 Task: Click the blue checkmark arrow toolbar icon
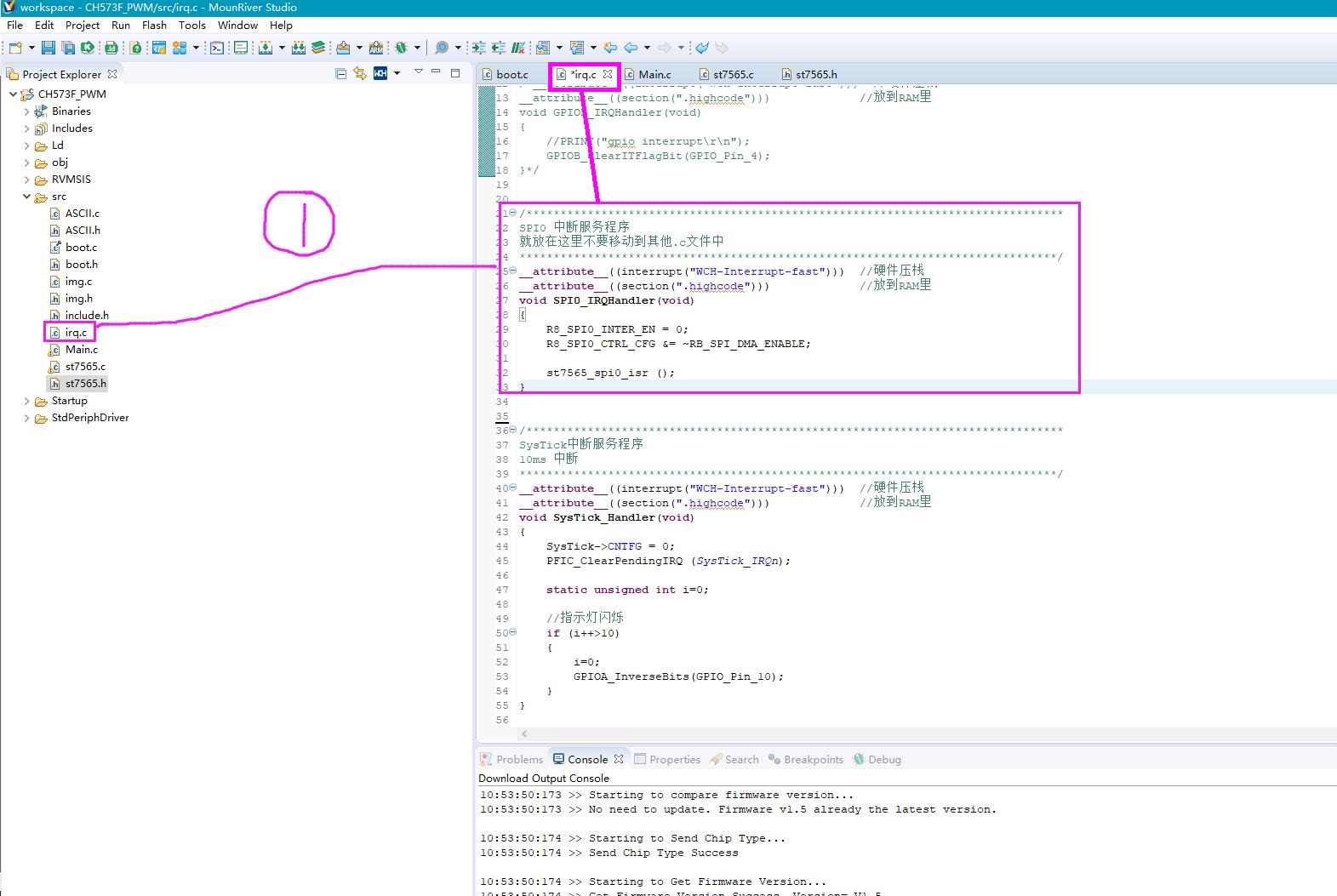click(702, 48)
